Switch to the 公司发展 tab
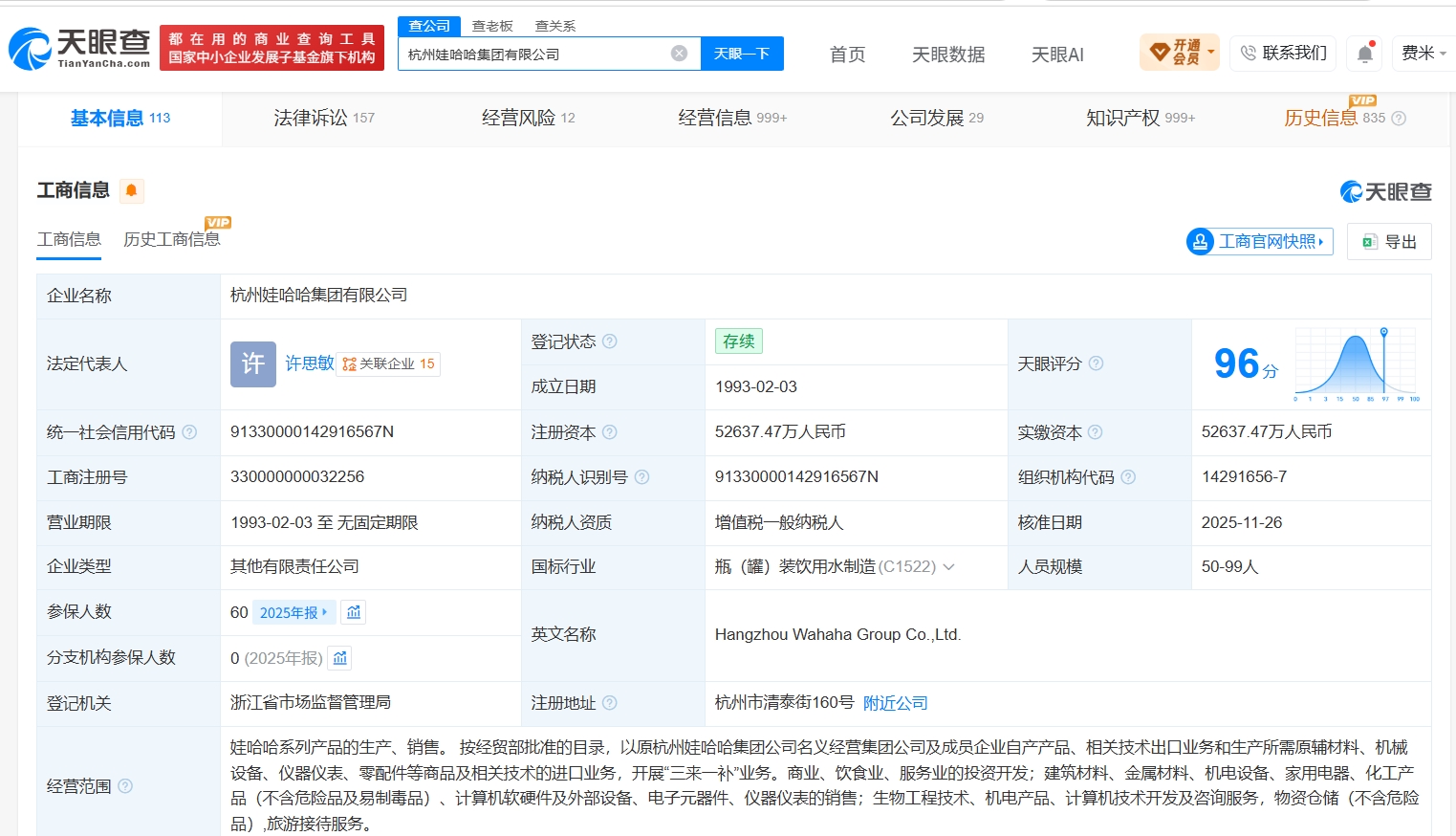Image resolution: width=1456 pixels, height=836 pixels. coord(937,118)
